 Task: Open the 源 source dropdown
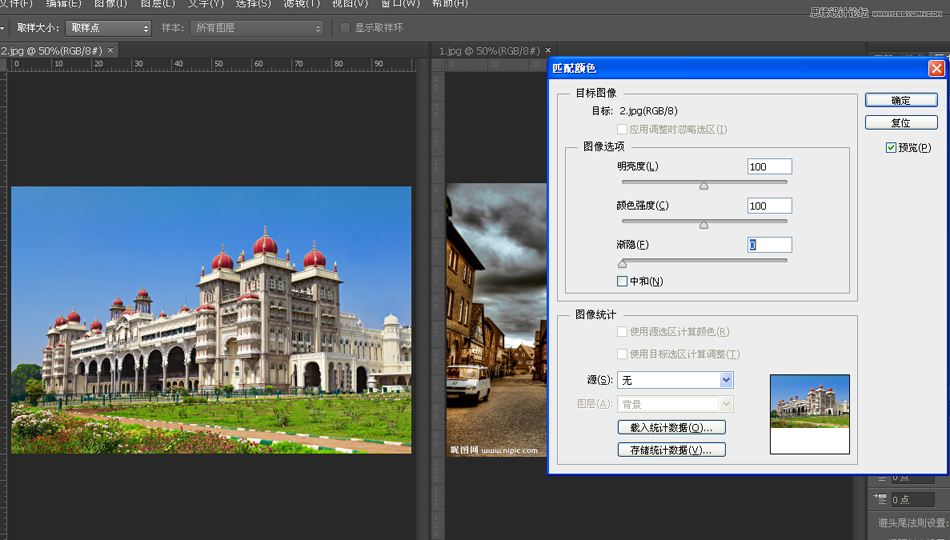pyautogui.click(x=675, y=380)
